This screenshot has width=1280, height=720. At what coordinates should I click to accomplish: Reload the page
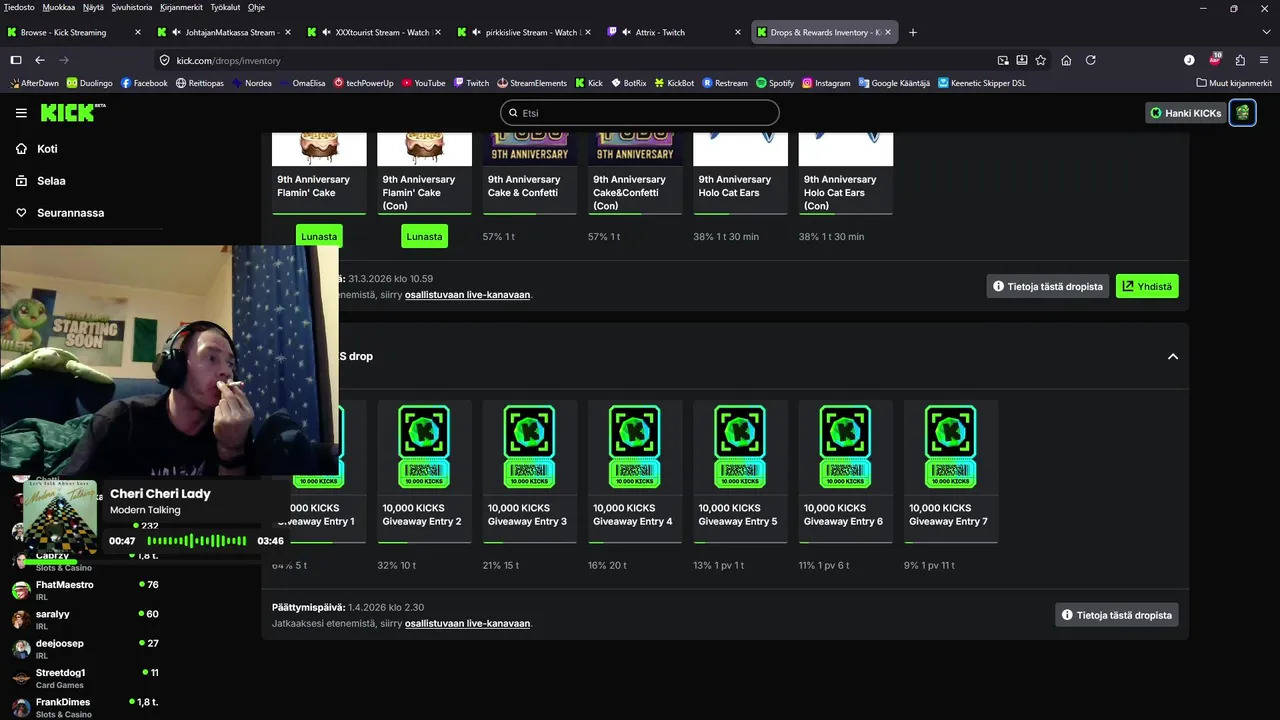[1090, 60]
